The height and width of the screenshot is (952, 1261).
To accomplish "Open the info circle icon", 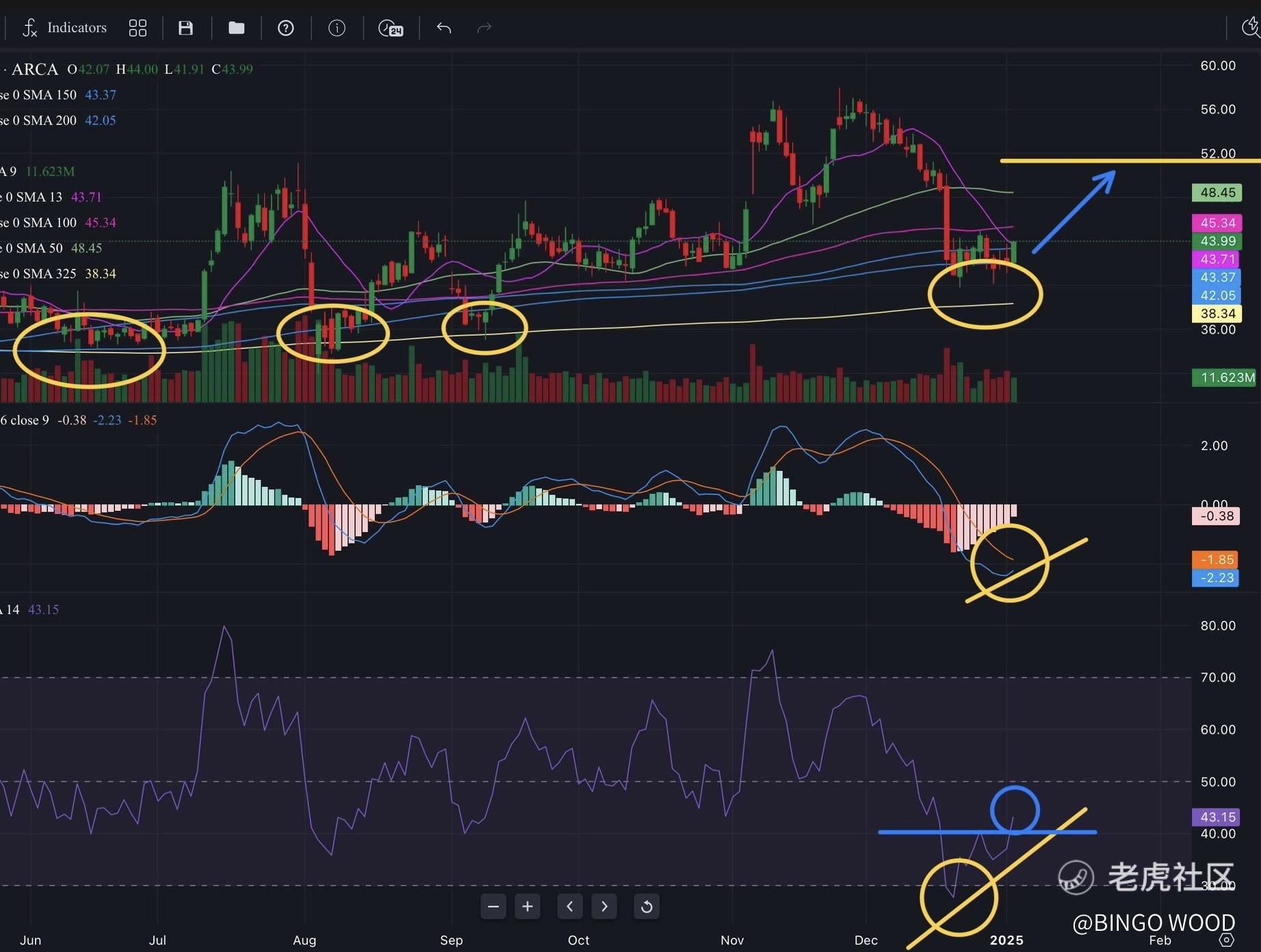I will (x=337, y=28).
